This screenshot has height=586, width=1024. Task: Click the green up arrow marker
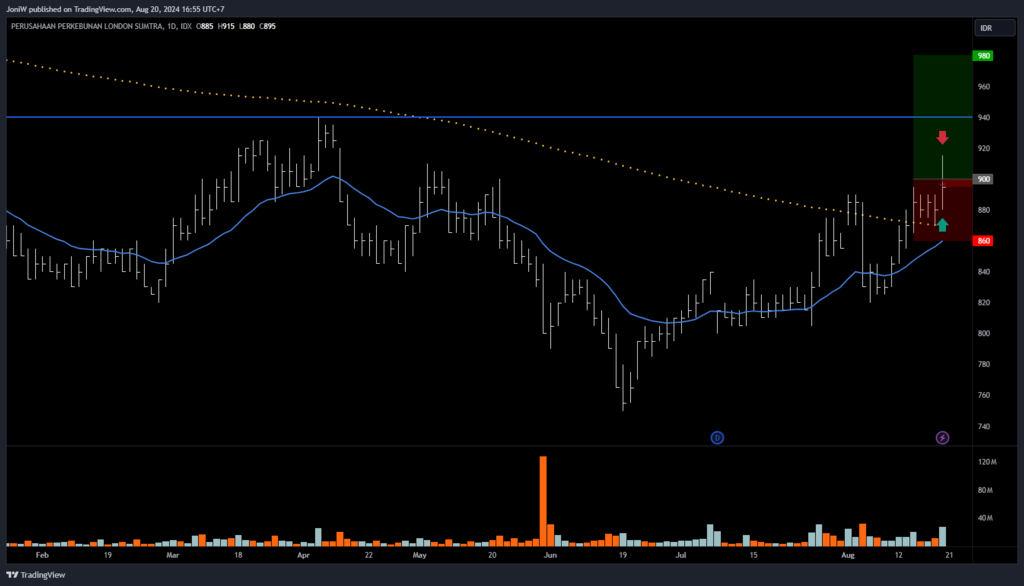[x=942, y=224]
